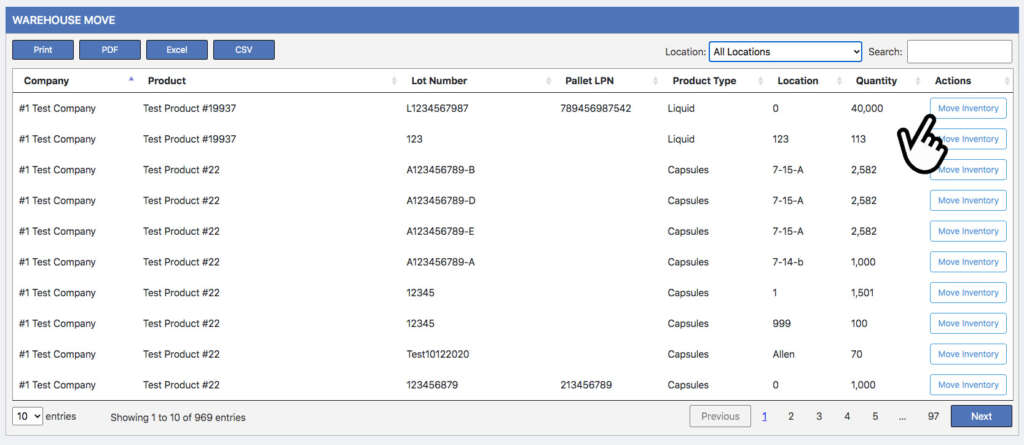This screenshot has width=1024, height=445.
Task: Jump to last page 97
Action: point(932,416)
